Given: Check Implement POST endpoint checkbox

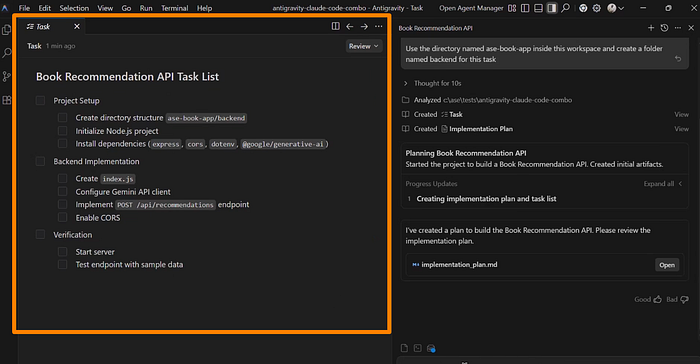Looking at the screenshot, I should point(62,204).
